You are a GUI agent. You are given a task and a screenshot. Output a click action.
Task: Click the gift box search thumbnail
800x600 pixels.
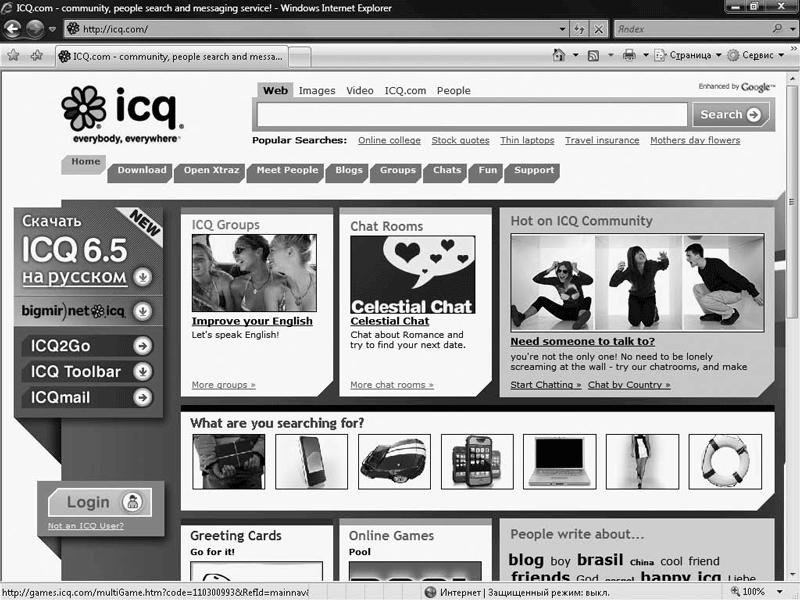pyautogui.click(x=229, y=462)
